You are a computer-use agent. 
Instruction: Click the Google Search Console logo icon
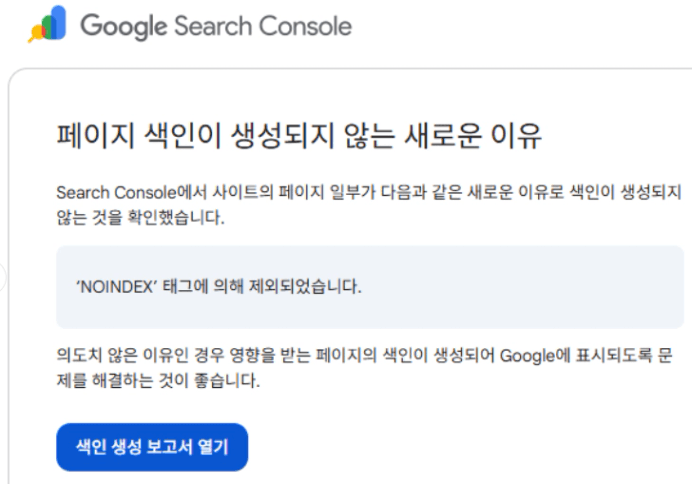click(x=47, y=25)
